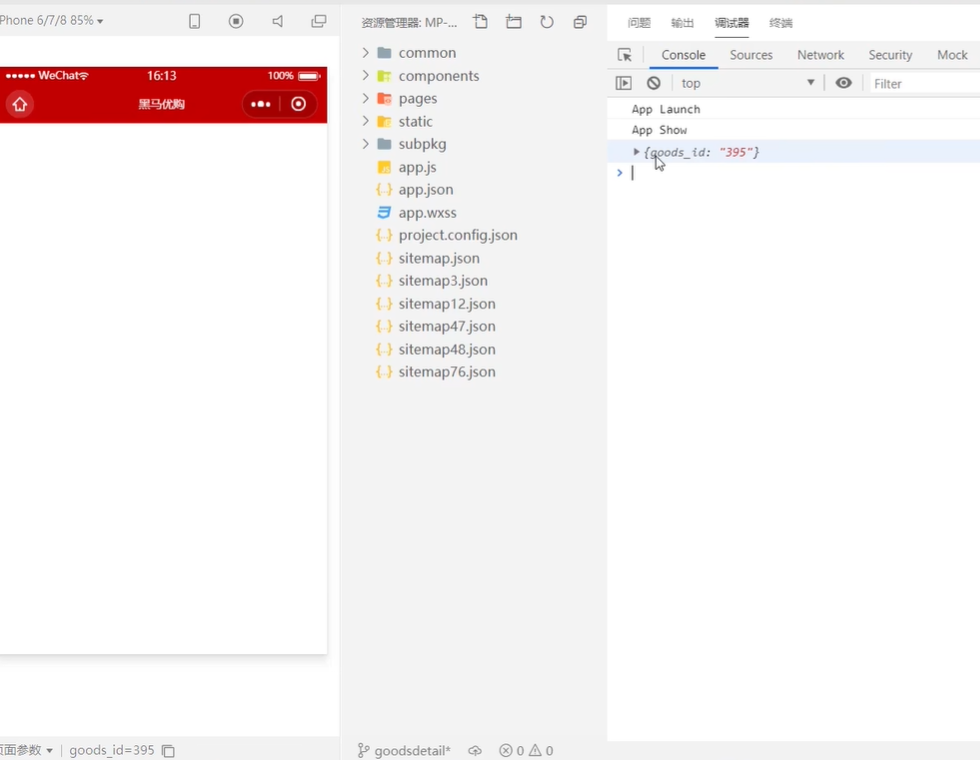The width and height of the screenshot is (980, 760).
Task: Click the warnings triangle in status bar
Action: click(536, 750)
